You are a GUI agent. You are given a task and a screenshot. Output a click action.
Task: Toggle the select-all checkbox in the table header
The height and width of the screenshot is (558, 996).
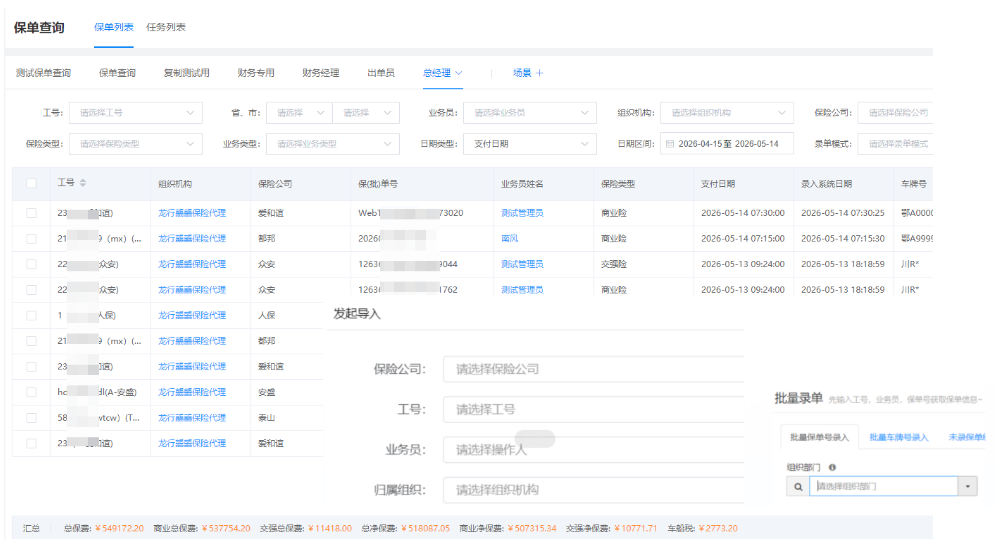pyautogui.click(x=31, y=184)
